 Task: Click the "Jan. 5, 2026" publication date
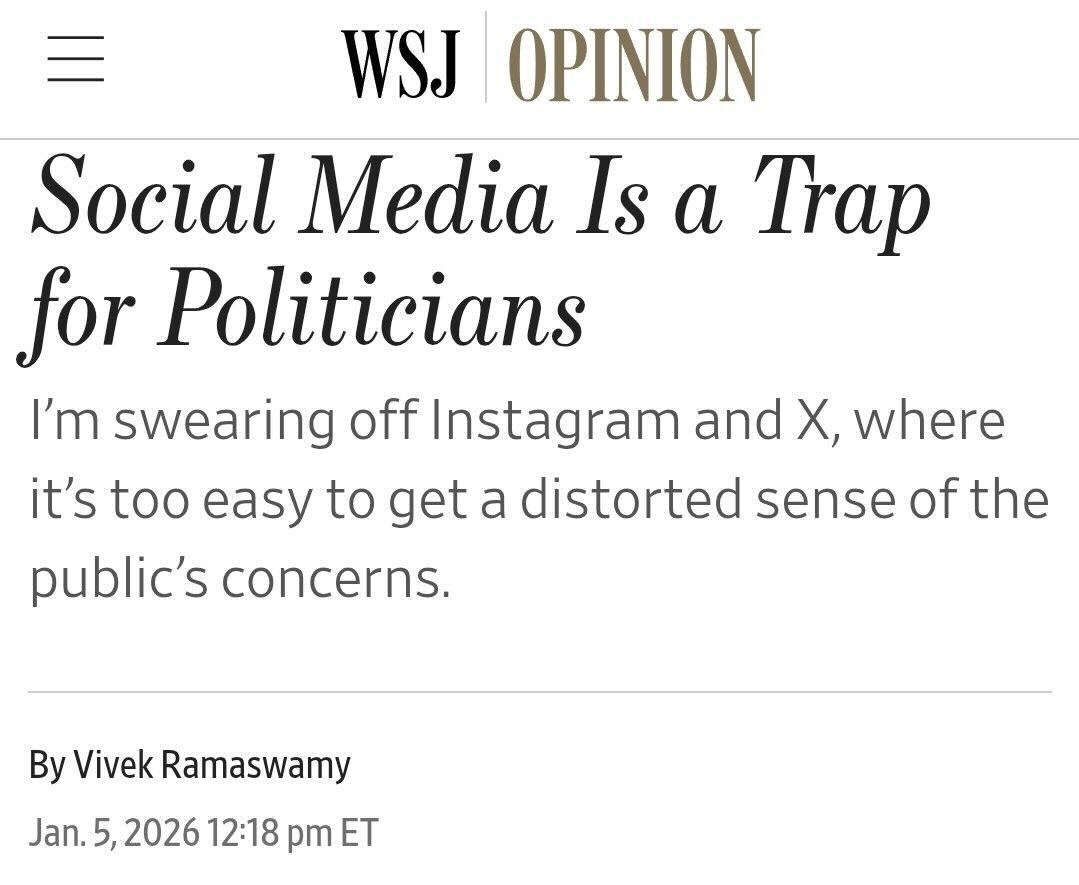point(115,832)
